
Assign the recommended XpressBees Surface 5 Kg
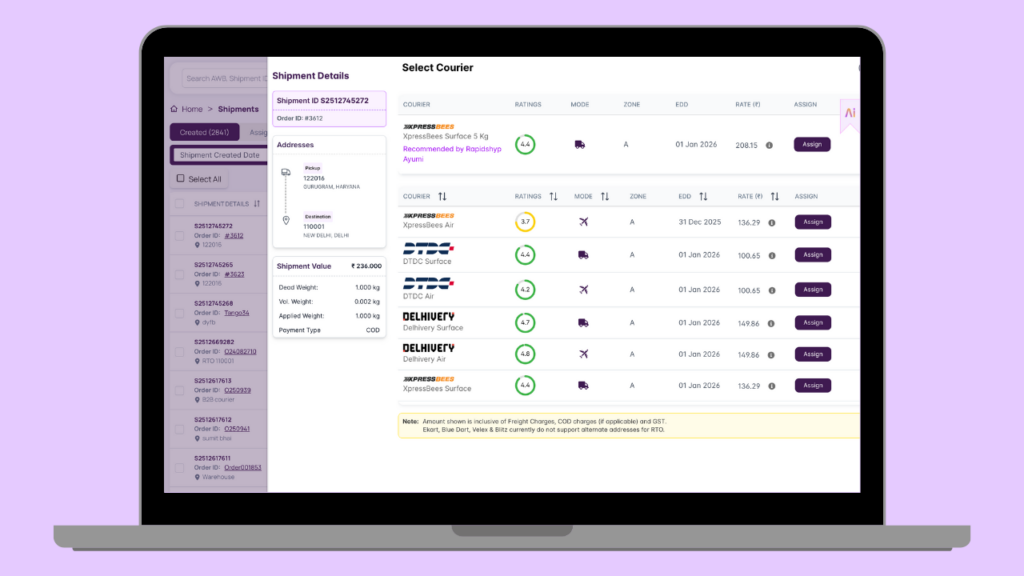(x=812, y=144)
